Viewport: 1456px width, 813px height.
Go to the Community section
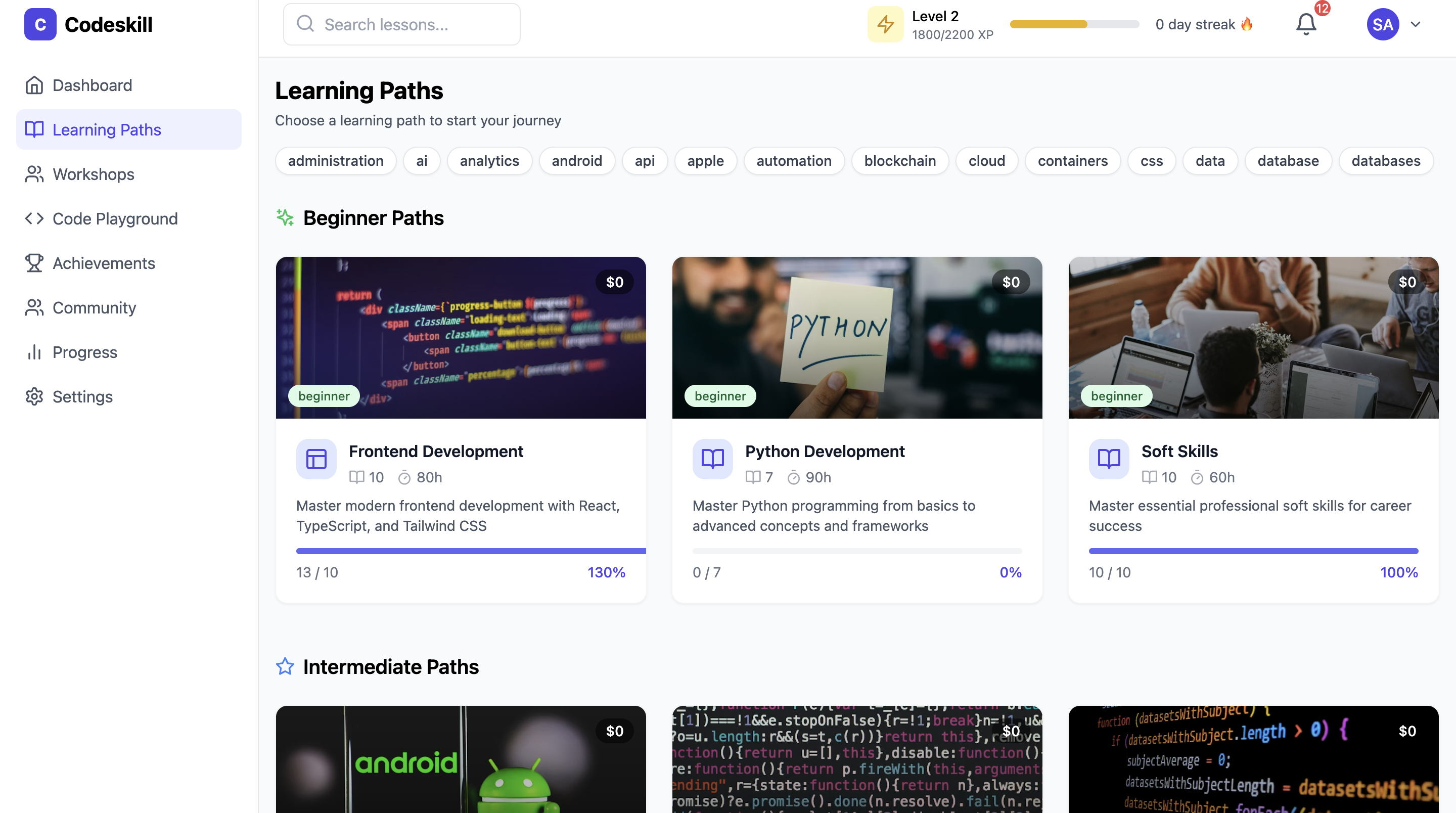tap(94, 307)
